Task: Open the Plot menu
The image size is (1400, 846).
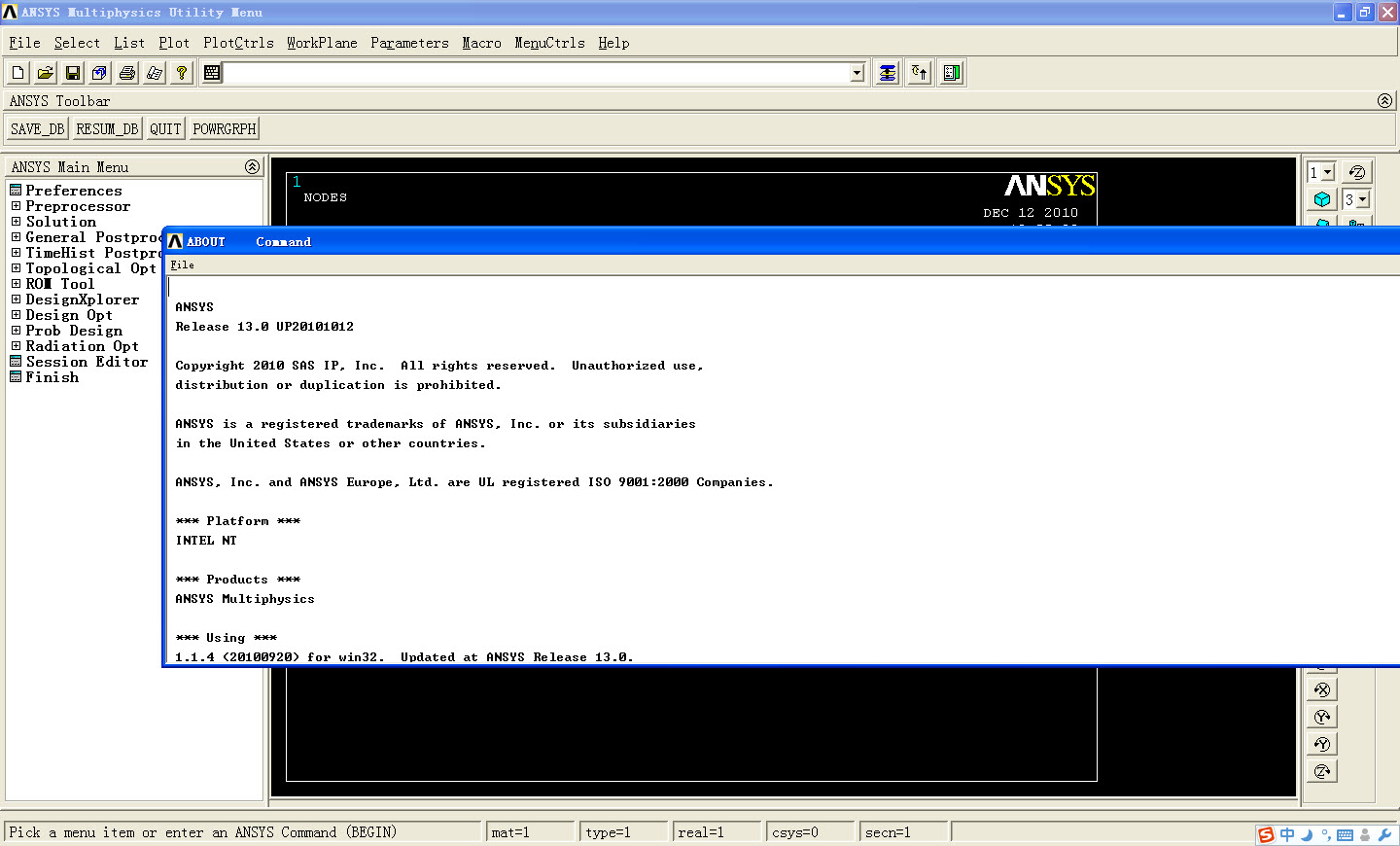Action: 174,43
